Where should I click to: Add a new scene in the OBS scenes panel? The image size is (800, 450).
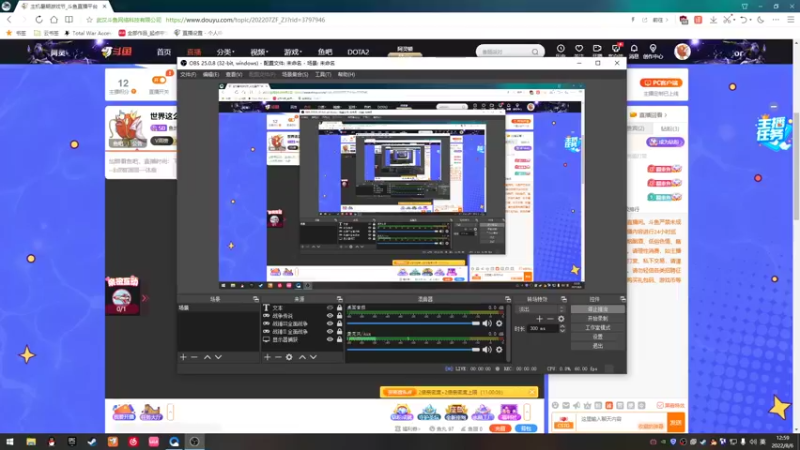click(183, 357)
